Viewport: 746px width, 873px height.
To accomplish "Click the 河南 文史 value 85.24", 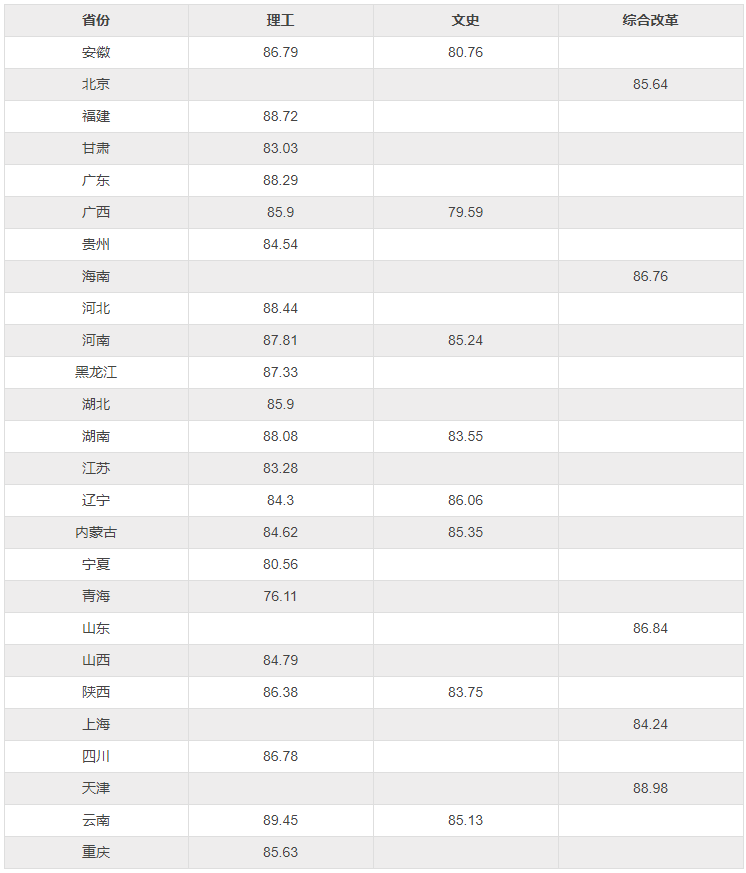I will coord(465,340).
